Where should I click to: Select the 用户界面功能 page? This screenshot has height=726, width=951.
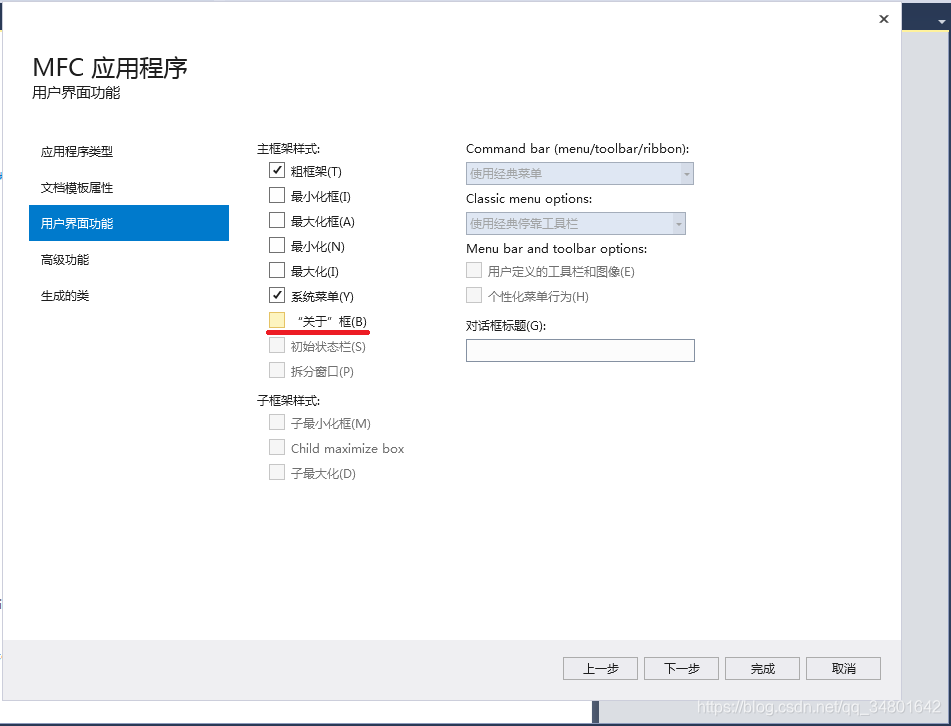tap(129, 223)
